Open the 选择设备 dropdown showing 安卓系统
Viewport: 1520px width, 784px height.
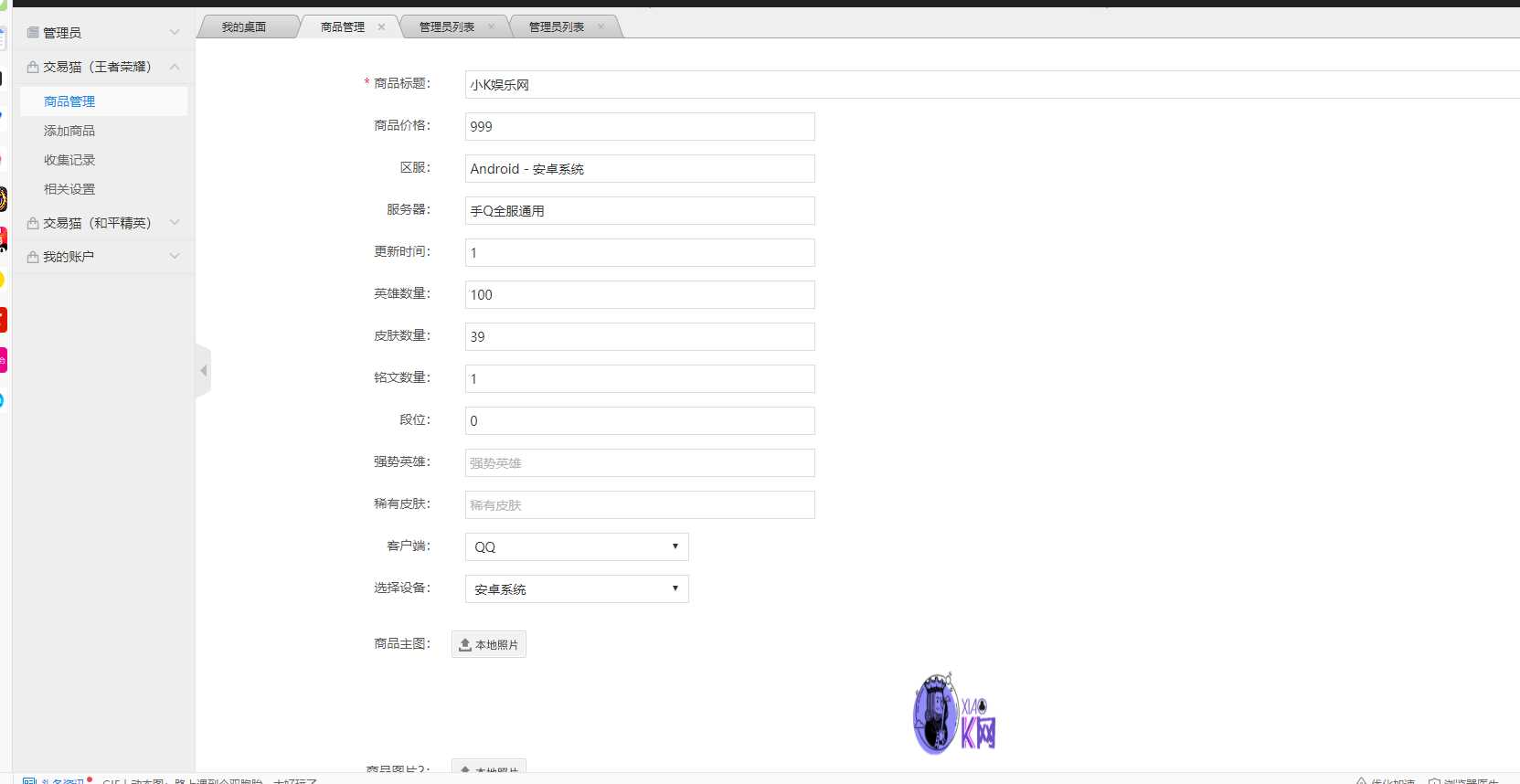(x=576, y=588)
